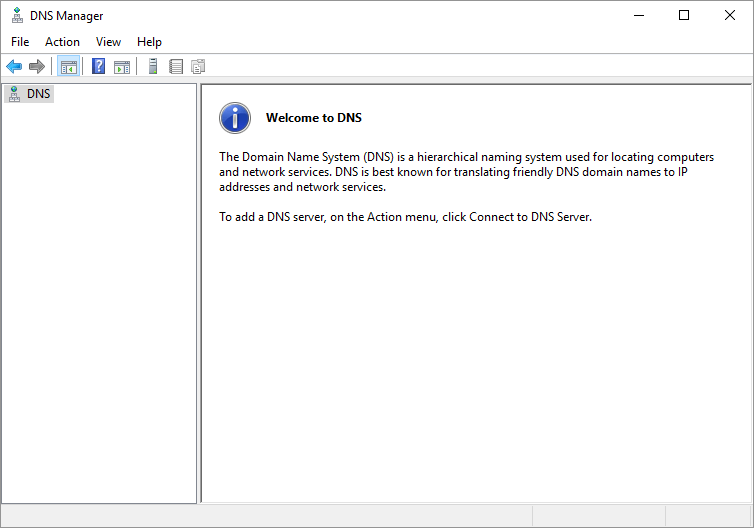
Task: Minimize the DNS Manager window
Action: coord(639,15)
